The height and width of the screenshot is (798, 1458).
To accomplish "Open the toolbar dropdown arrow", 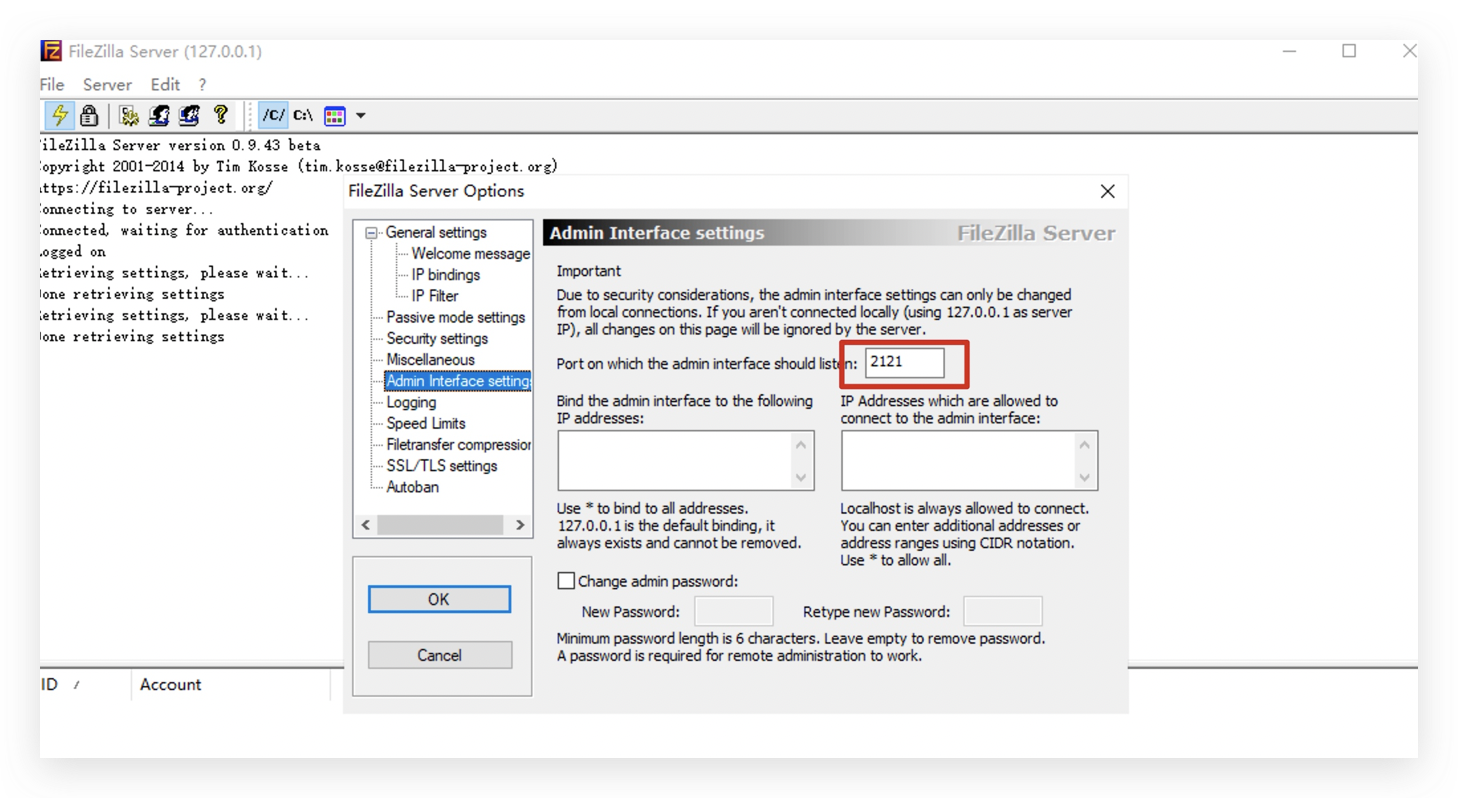I will coord(361,115).
